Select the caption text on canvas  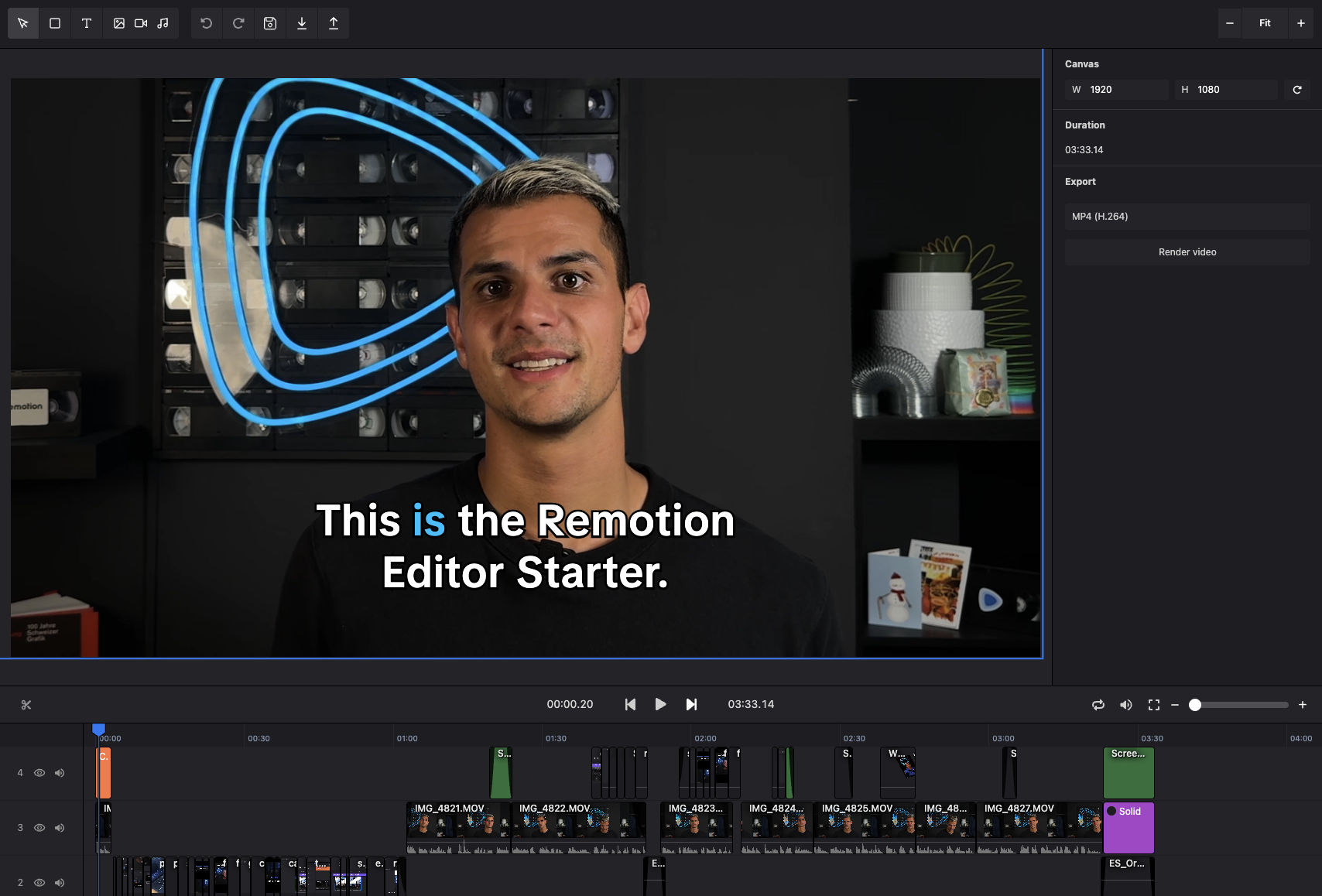pos(526,546)
